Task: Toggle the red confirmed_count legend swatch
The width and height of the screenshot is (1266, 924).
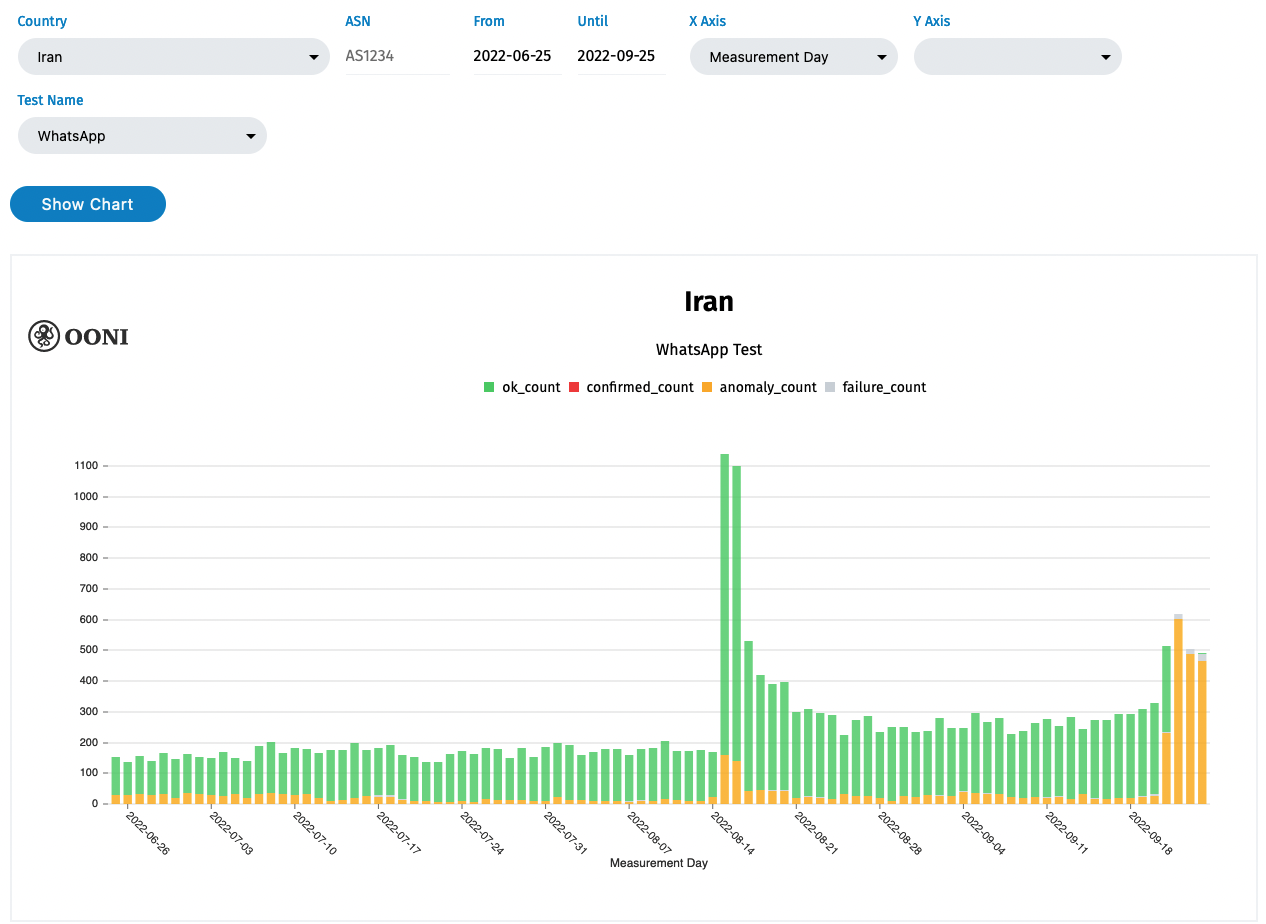Action: [x=574, y=387]
